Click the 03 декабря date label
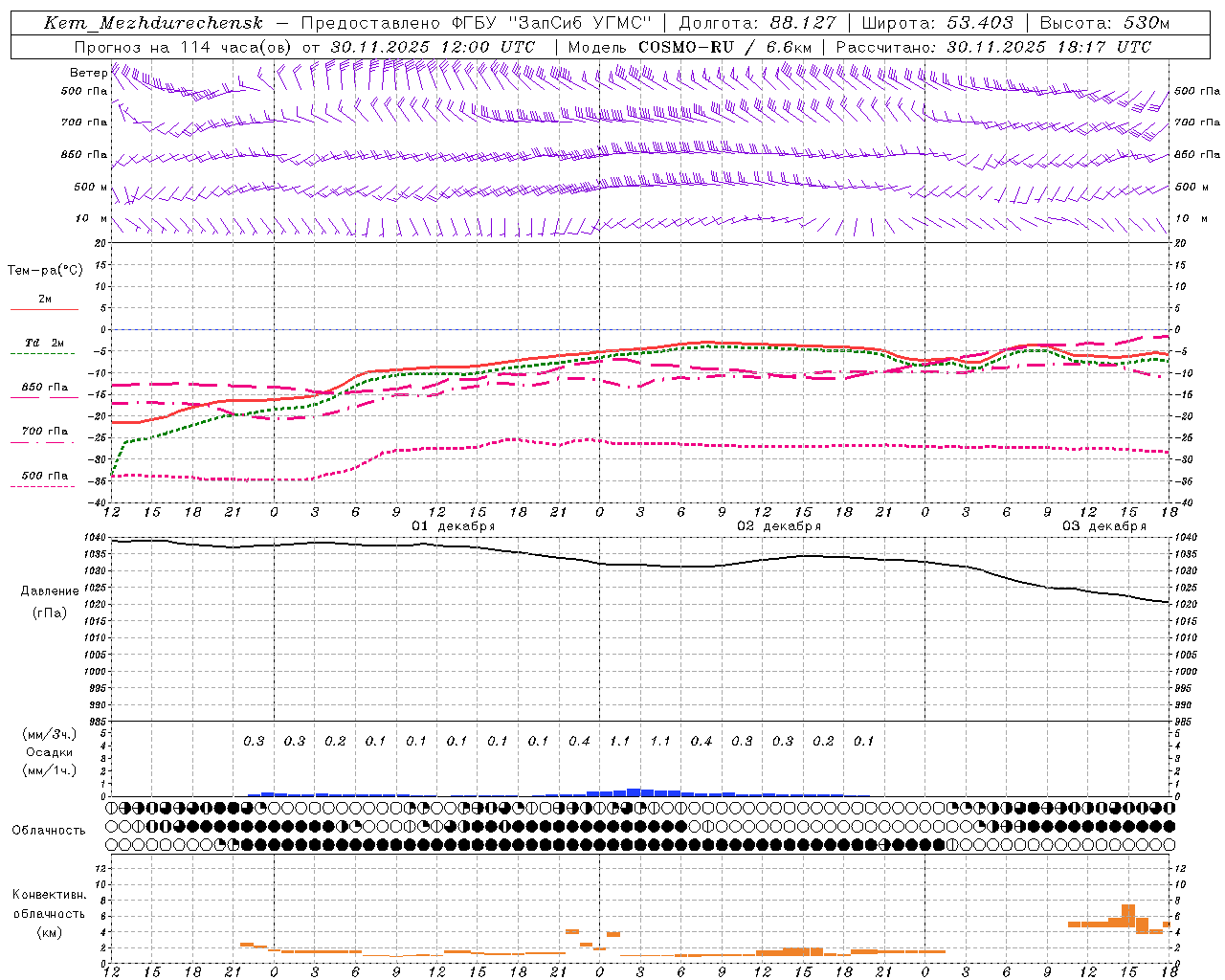 [x=1104, y=526]
